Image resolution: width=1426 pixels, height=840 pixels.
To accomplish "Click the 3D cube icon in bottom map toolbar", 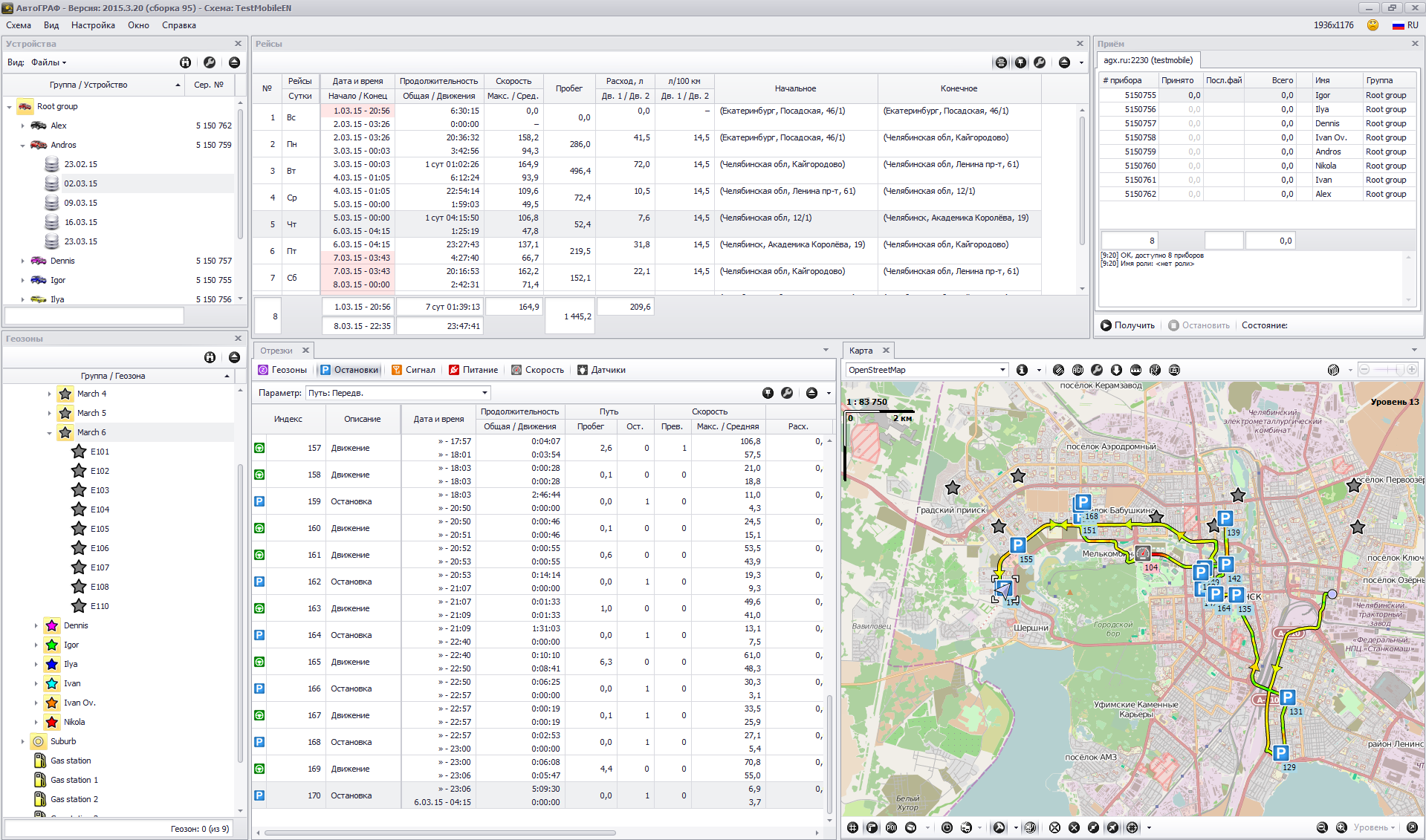I will 910,827.
